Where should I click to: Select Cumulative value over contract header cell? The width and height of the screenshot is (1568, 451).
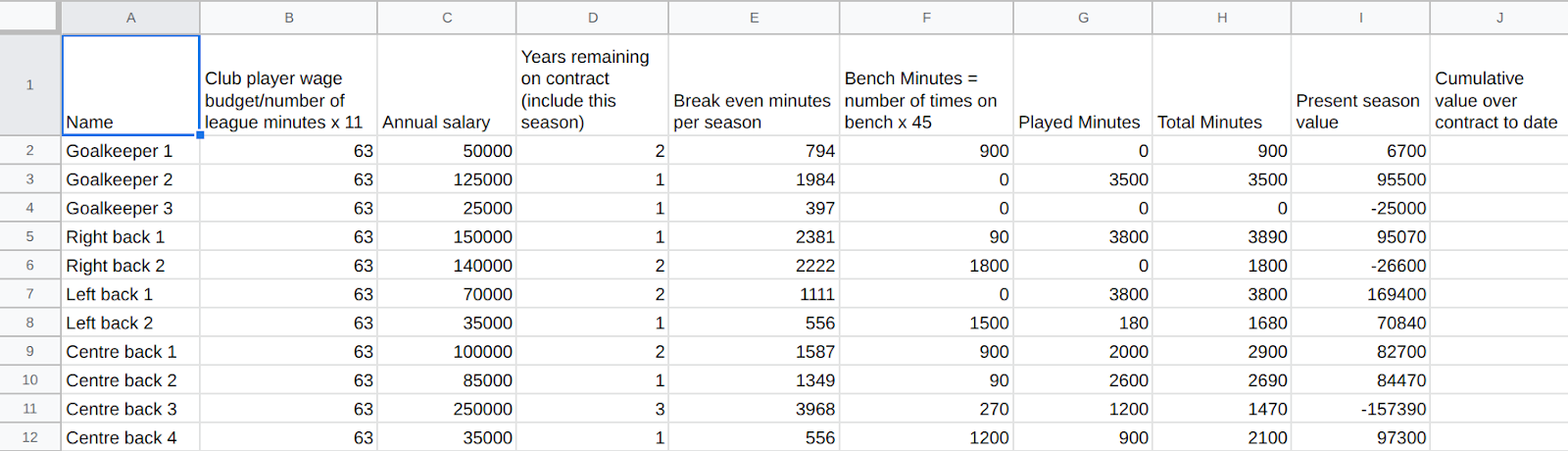tap(1499, 85)
